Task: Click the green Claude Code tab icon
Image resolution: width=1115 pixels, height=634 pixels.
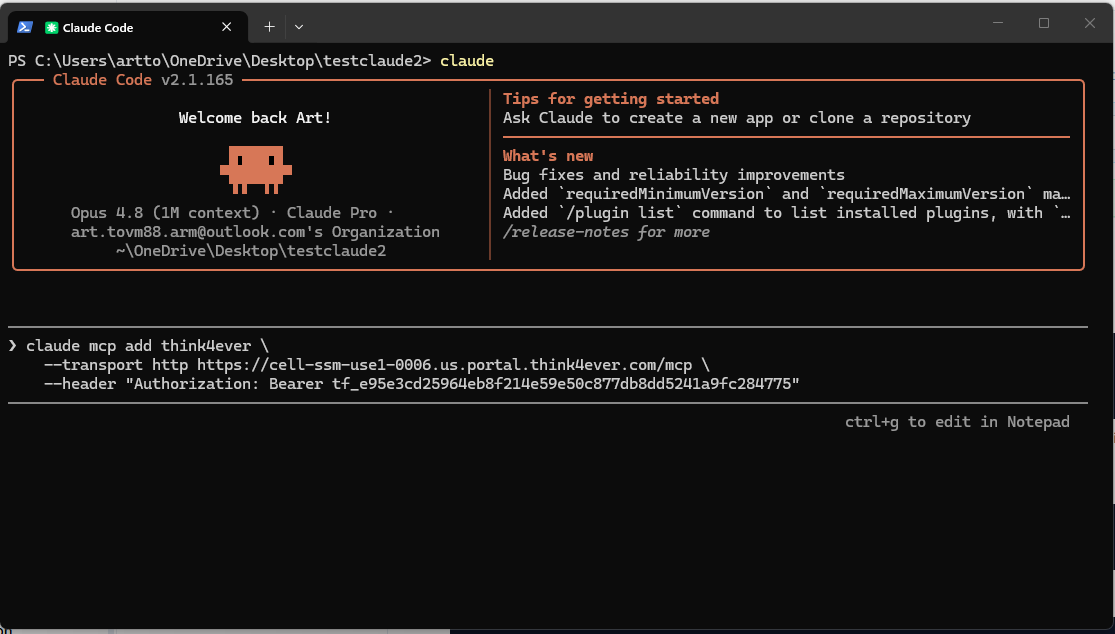Action: tap(50, 28)
